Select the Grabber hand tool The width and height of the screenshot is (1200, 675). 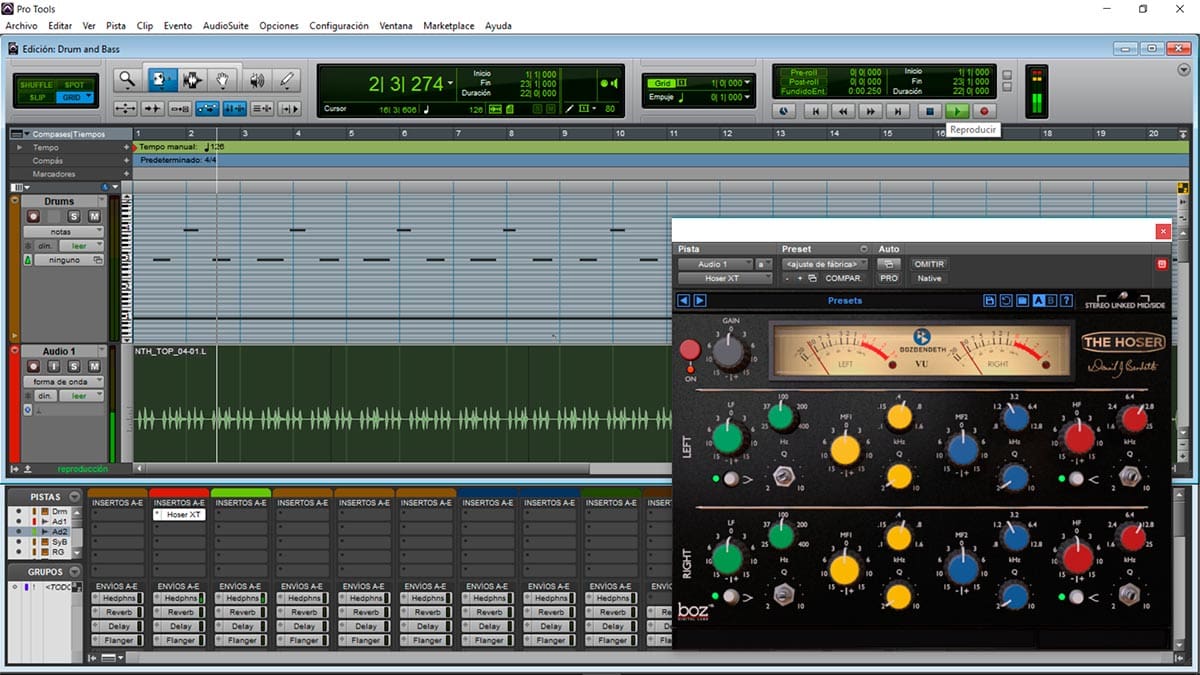tap(223, 80)
